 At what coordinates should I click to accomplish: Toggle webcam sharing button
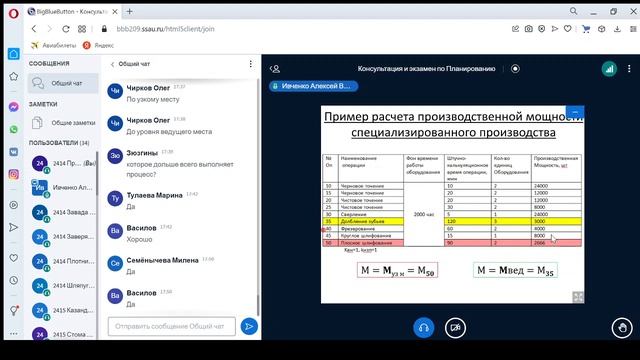coord(455,328)
